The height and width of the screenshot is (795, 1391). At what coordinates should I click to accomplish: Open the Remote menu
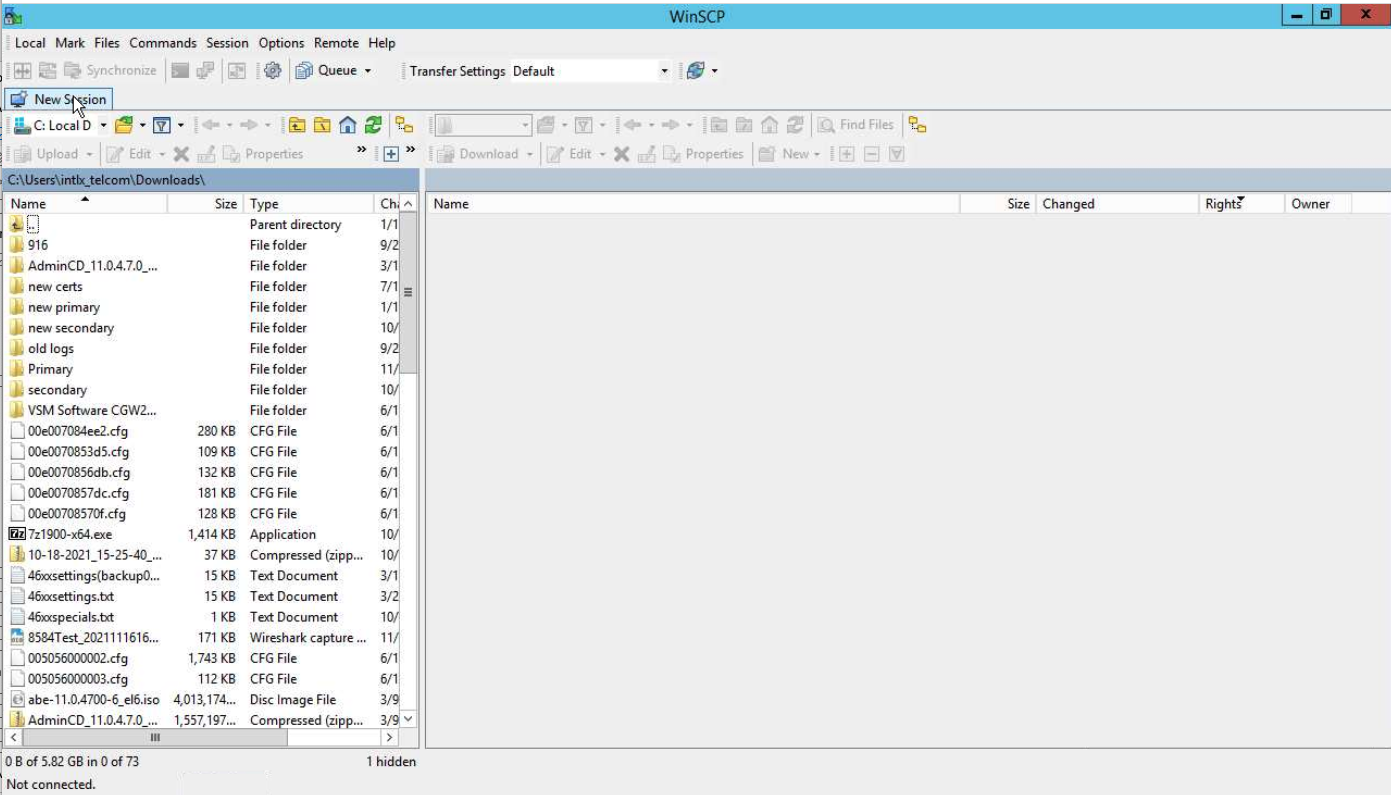(336, 43)
